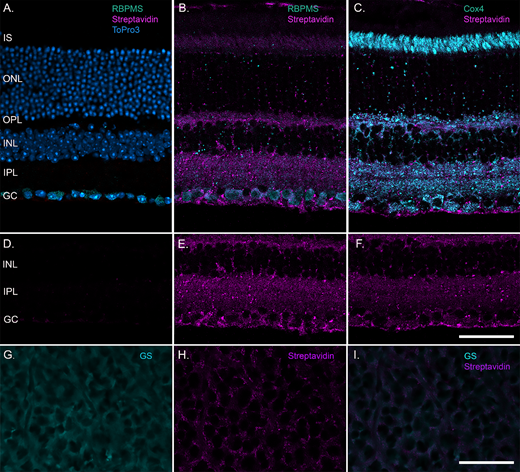Click the RBPMS label in panel A

[127, 9]
